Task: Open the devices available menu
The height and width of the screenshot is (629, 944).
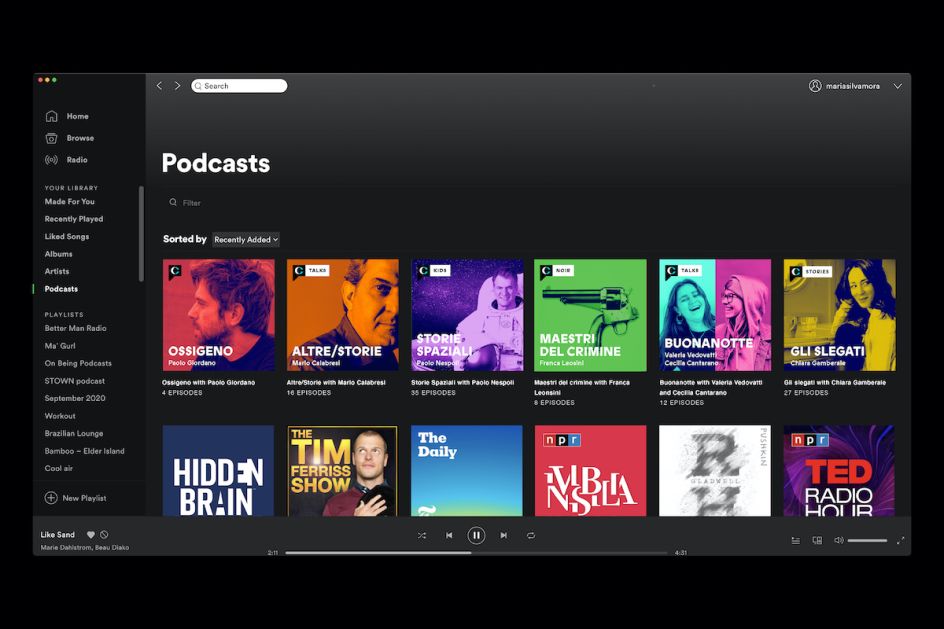Action: point(817,540)
